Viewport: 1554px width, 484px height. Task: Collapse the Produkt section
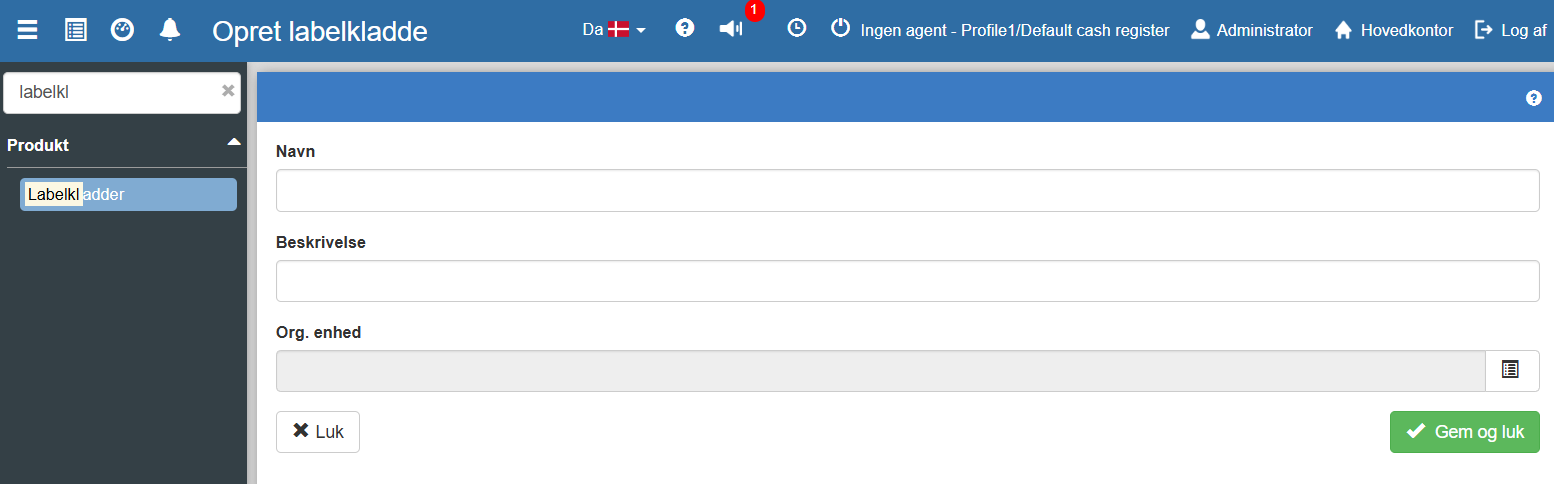click(x=233, y=143)
